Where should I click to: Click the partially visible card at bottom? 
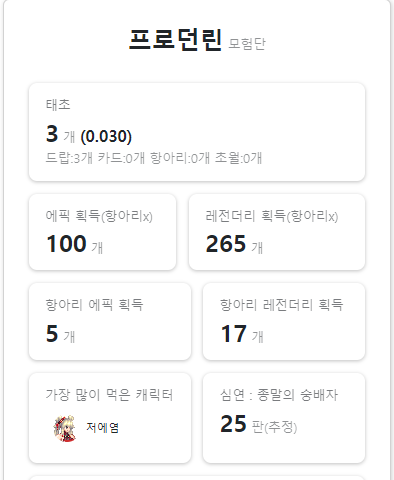coord(197,478)
